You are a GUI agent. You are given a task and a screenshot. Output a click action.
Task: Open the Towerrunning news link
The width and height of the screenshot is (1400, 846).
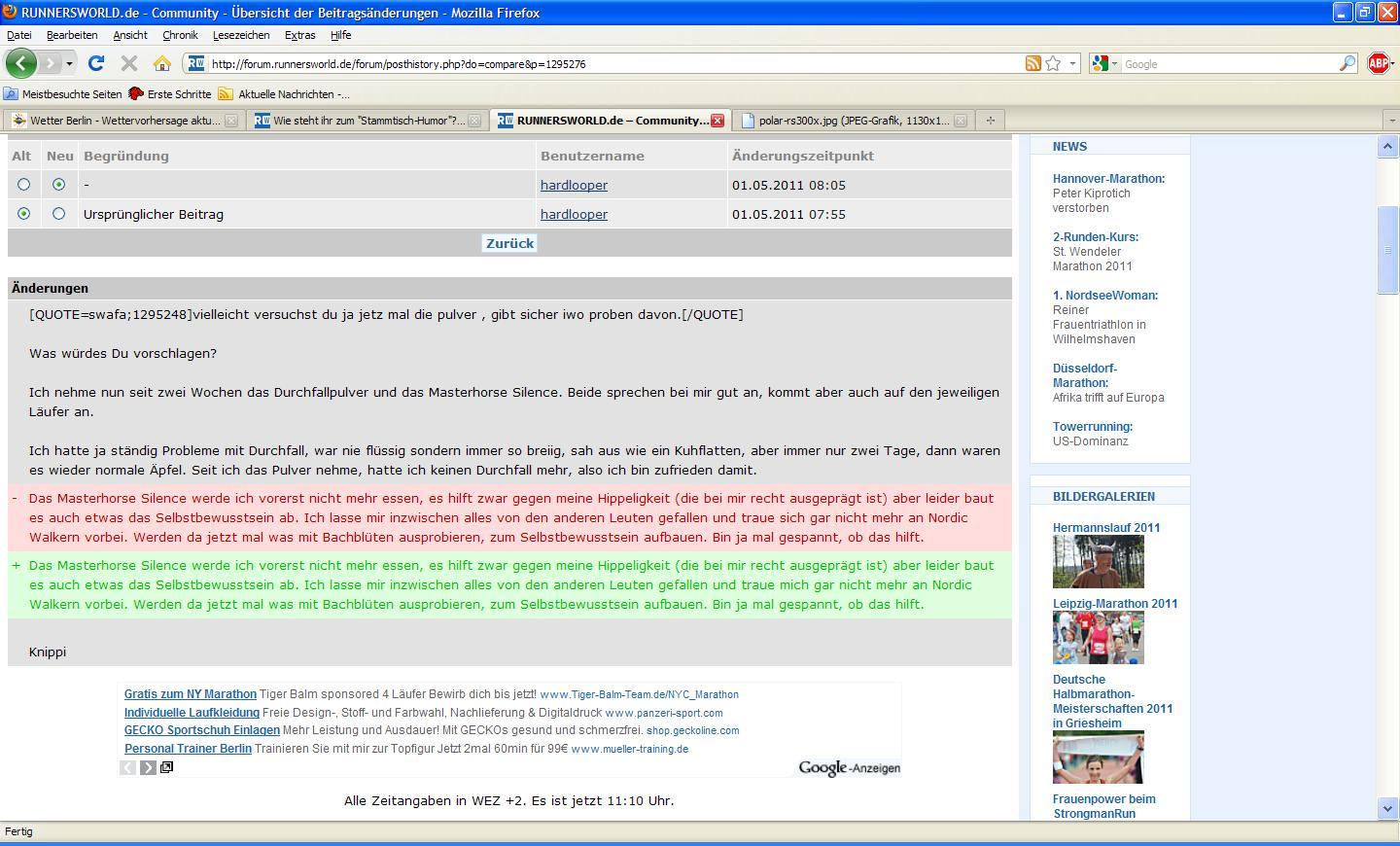coord(1093,427)
